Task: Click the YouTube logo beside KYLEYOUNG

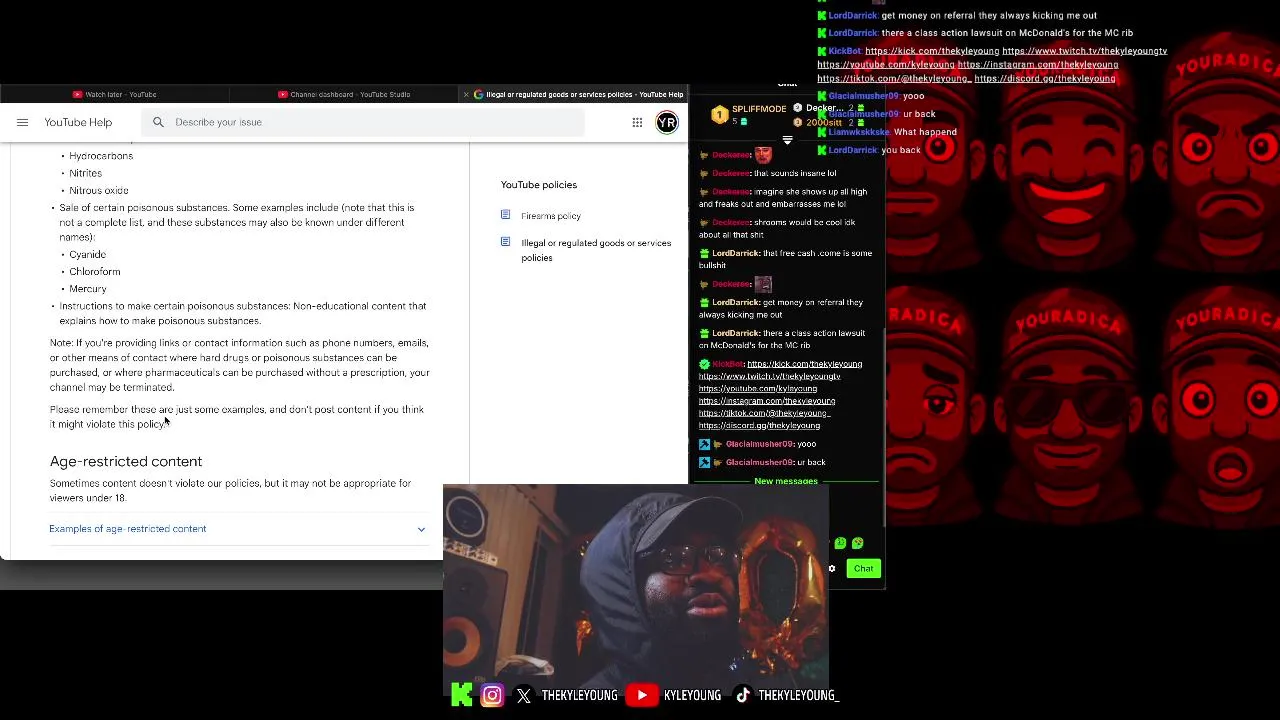Action: point(641,695)
